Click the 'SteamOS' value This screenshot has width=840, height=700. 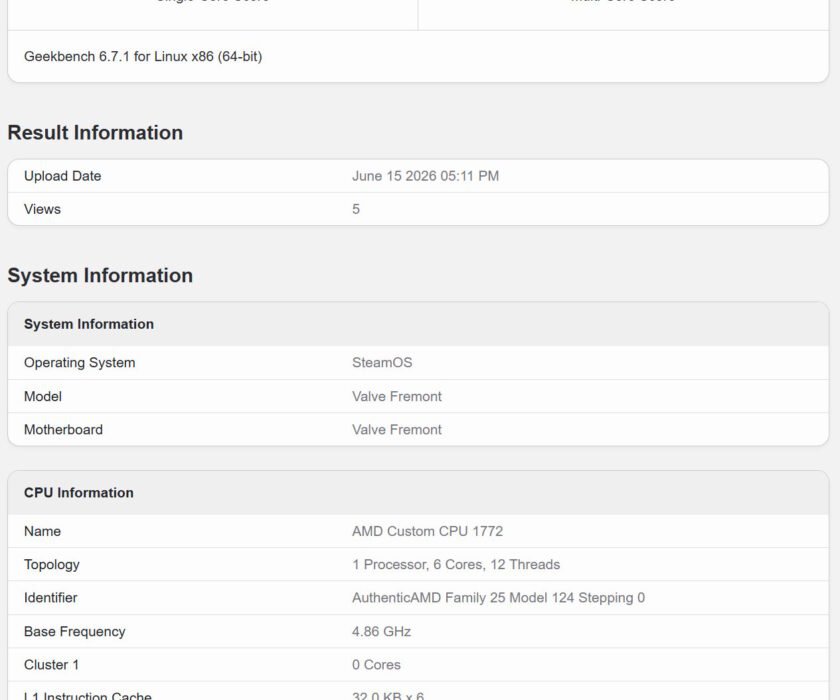coord(382,363)
